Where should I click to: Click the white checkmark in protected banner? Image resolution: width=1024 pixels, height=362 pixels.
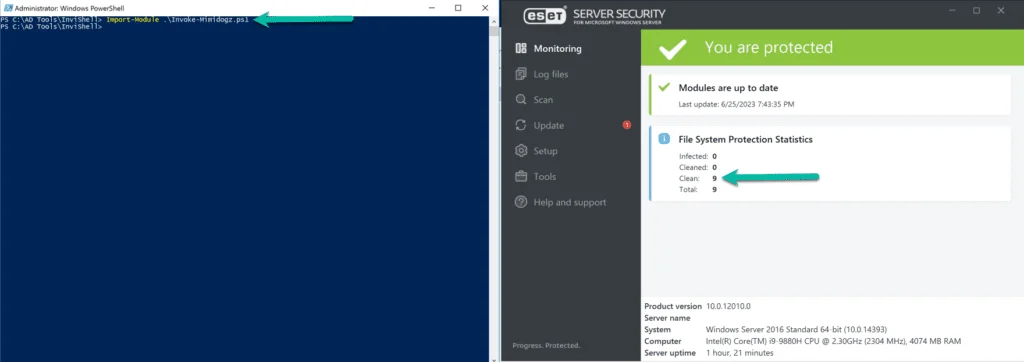672,48
